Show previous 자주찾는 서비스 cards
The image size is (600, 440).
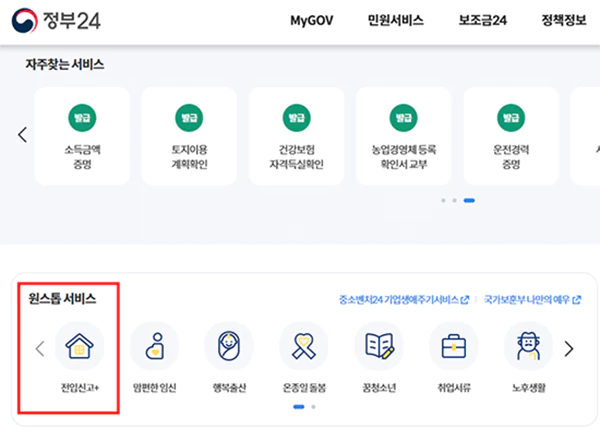(23, 135)
